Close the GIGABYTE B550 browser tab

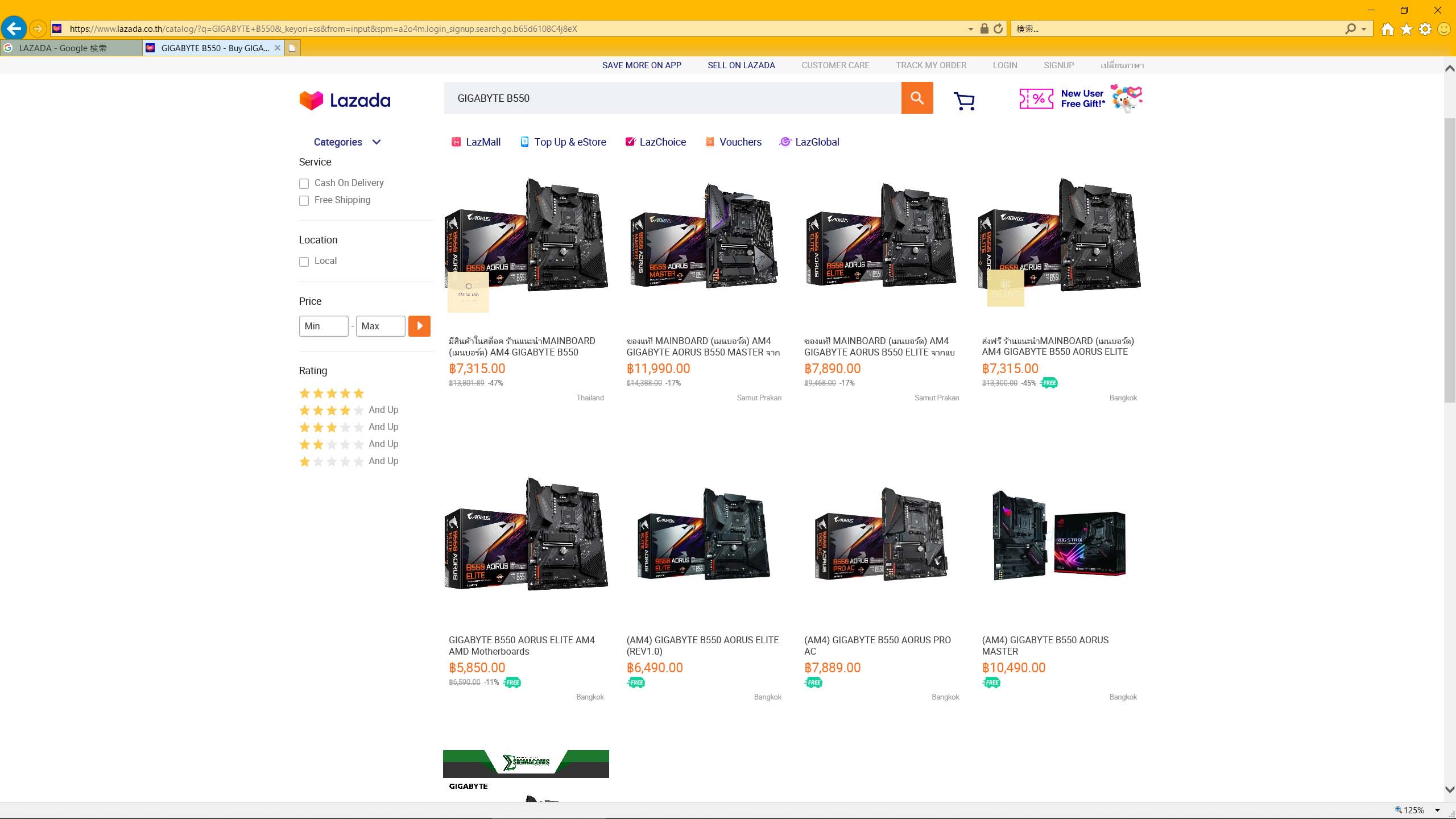click(x=277, y=48)
